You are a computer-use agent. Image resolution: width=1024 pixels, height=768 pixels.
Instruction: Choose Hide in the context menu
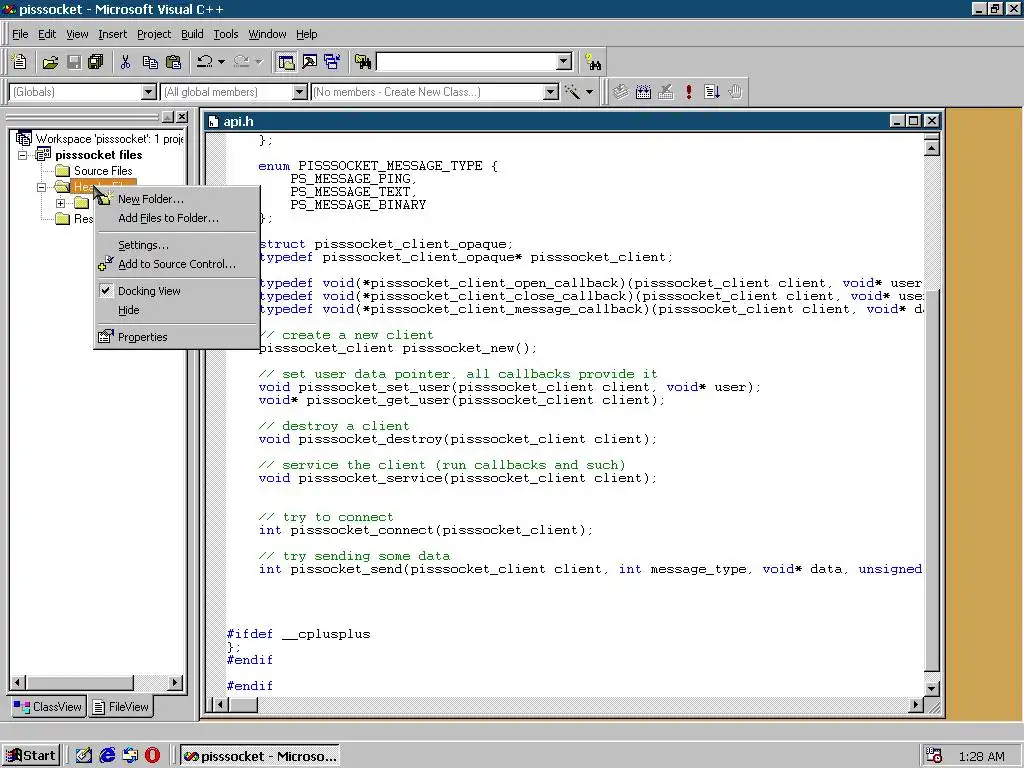coord(177,310)
